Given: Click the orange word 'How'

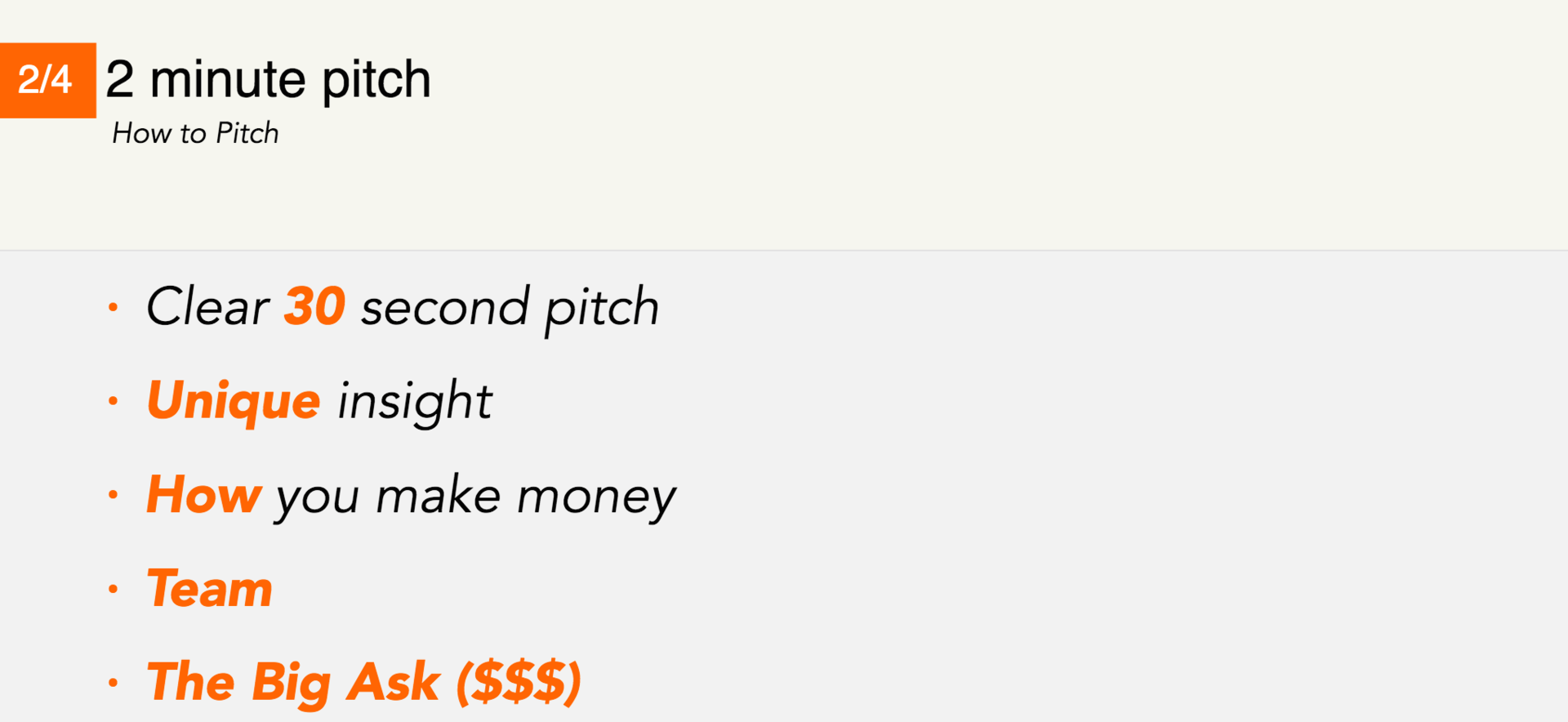Looking at the screenshot, I should 204,495.
